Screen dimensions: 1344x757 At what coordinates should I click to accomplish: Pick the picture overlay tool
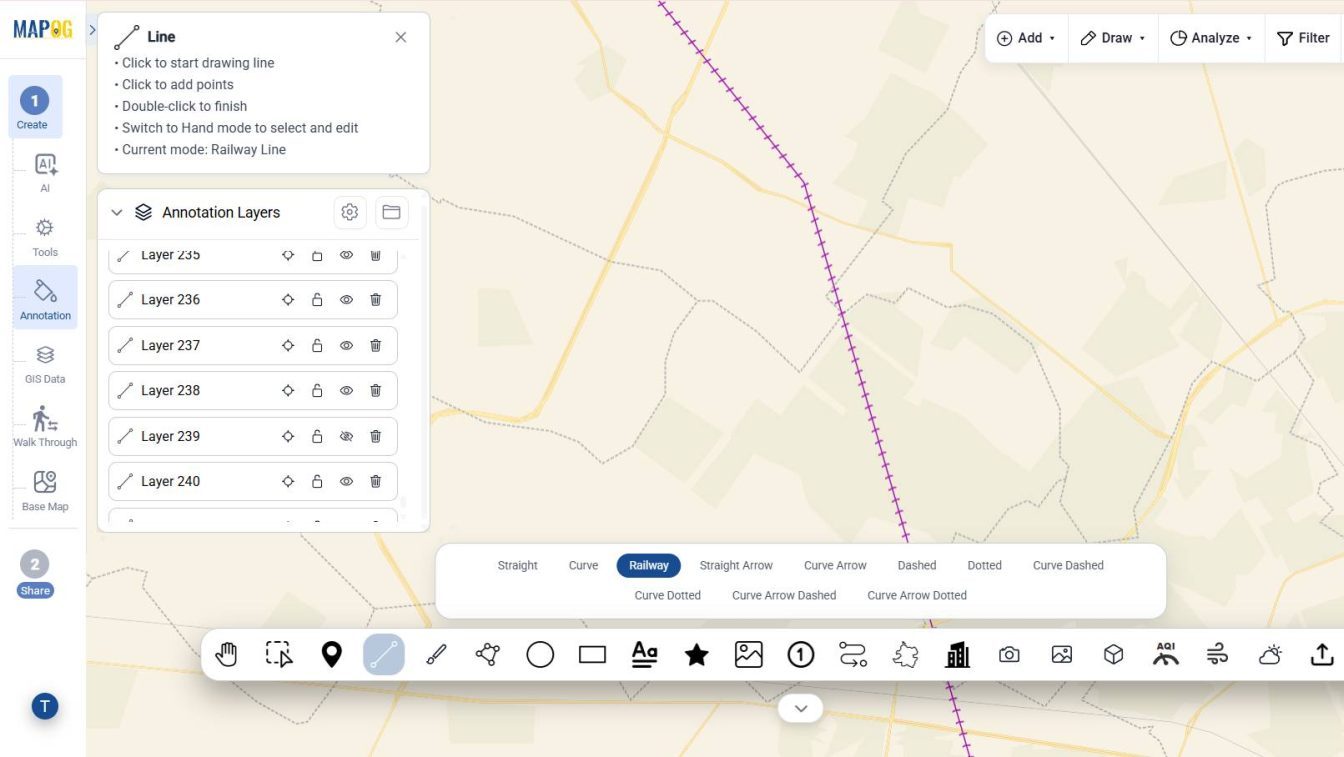pyautogui.click(x=1062, y=655)
